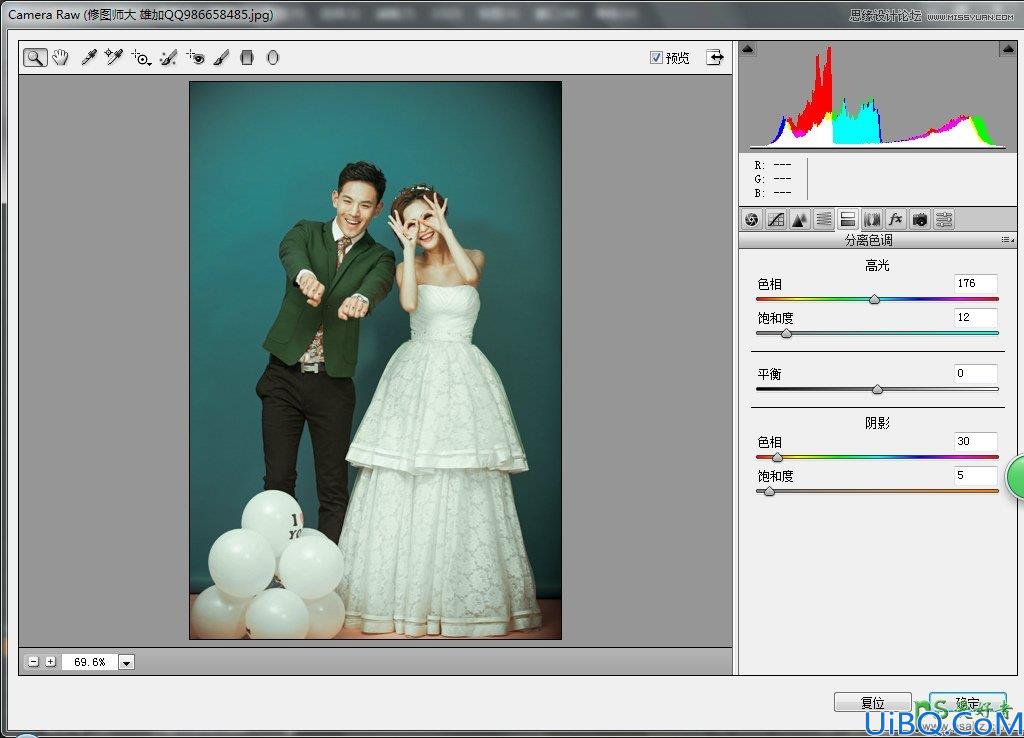Image resolution: width=1024 pixels, height=738 pixels.
Task: Click the zoom in plus button
Action: [x=50, y=662]
